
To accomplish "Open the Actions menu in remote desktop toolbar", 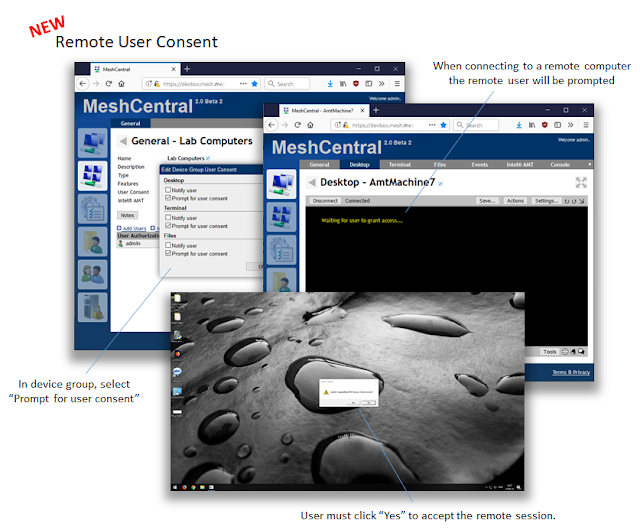I will click(x=515, y=201).
